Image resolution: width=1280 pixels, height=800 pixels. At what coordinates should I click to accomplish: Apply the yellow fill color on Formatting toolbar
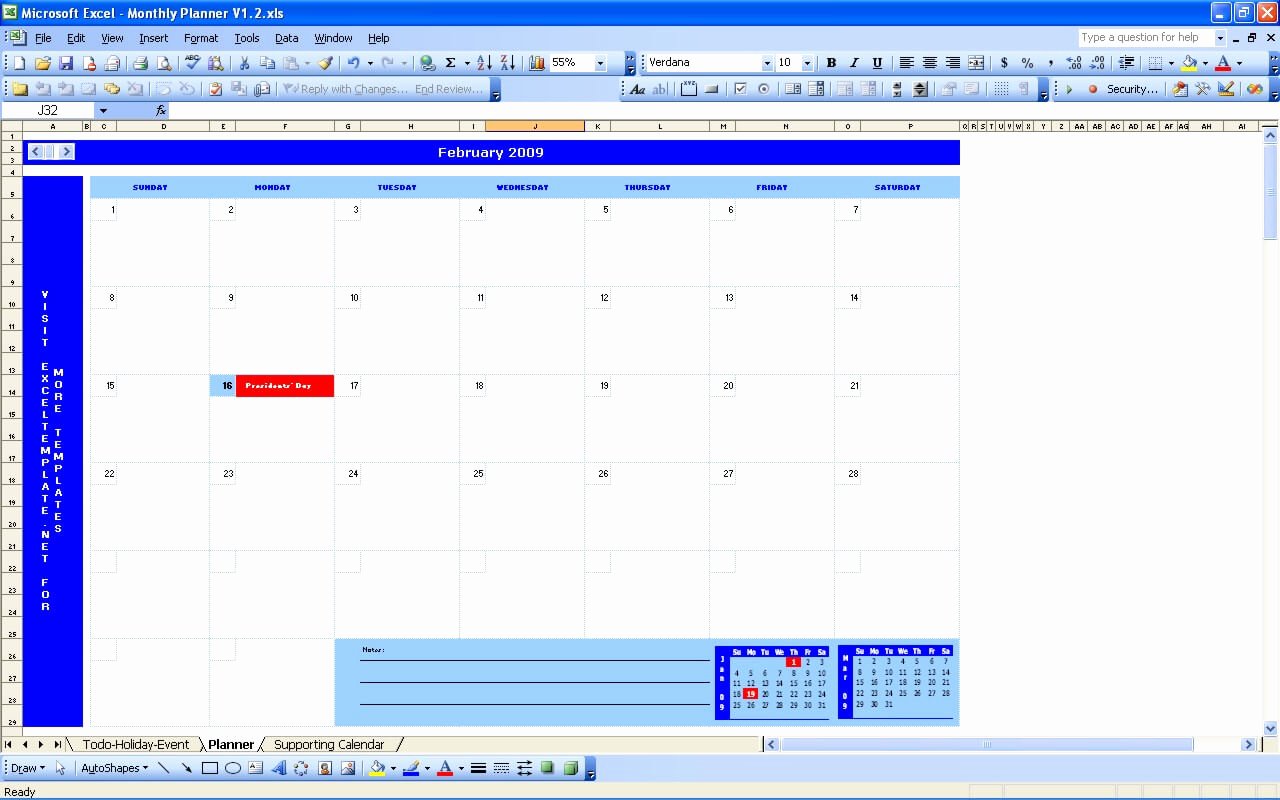1188,63
